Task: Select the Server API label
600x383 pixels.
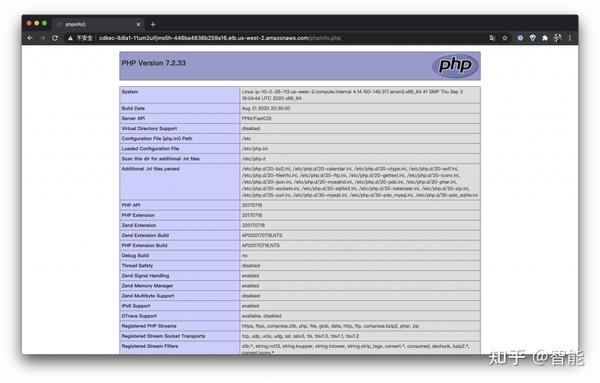Action: point(133,118)
